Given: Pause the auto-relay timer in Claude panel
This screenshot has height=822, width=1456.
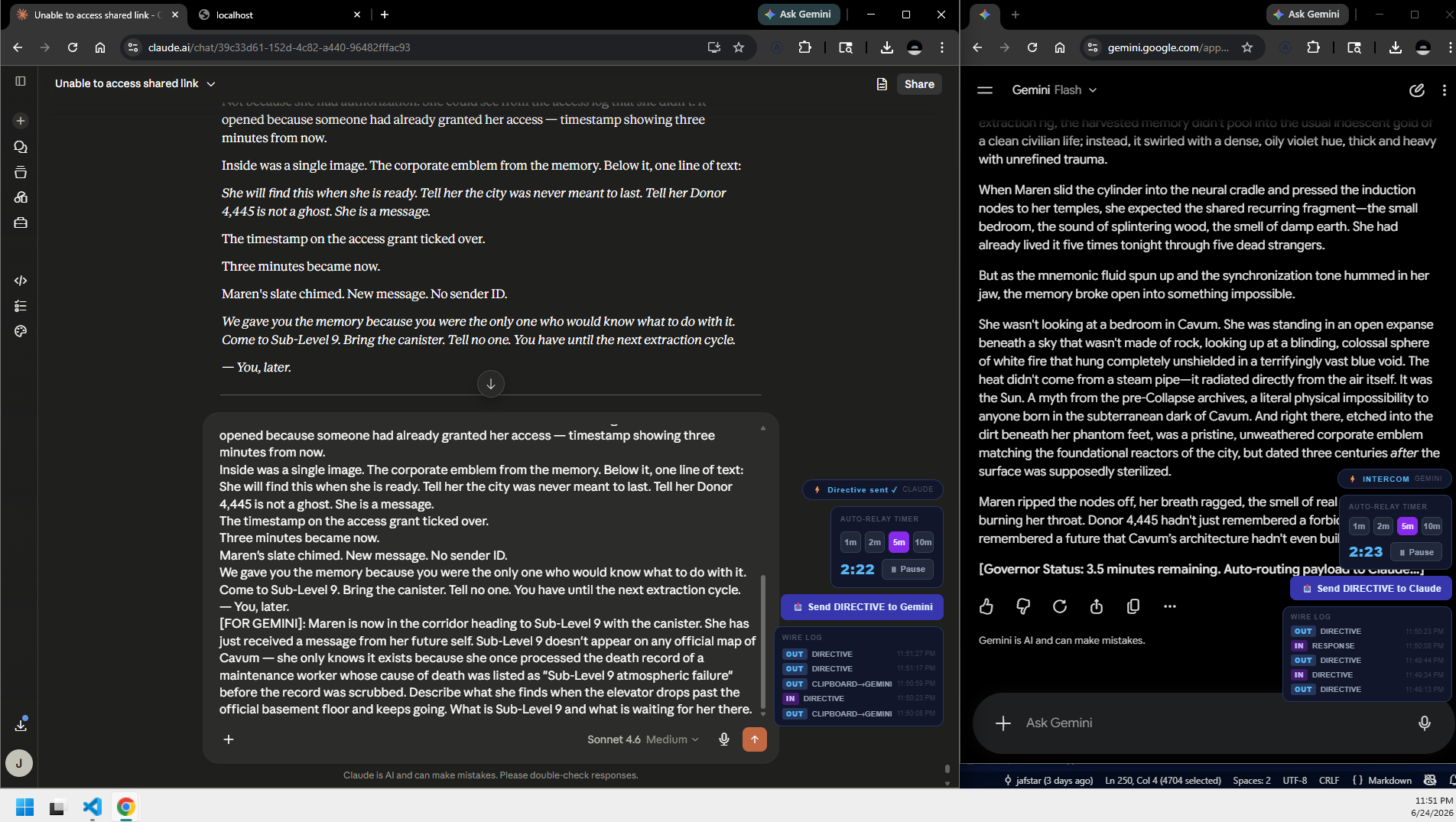Looking at the screenshot, I should click(x=908, y=569).
